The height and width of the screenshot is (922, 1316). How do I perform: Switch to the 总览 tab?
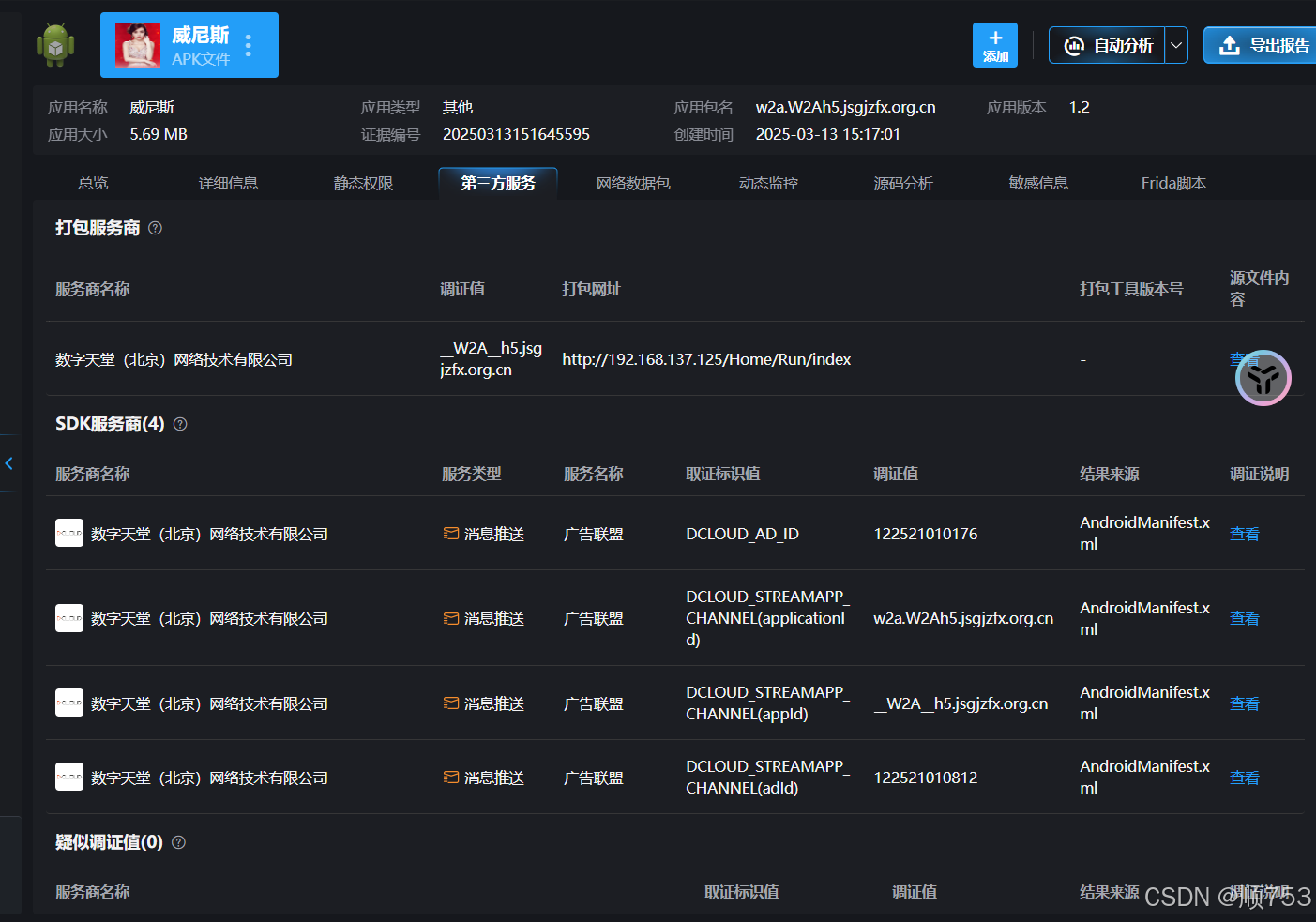pyautogui.click(x=93, y=183)
